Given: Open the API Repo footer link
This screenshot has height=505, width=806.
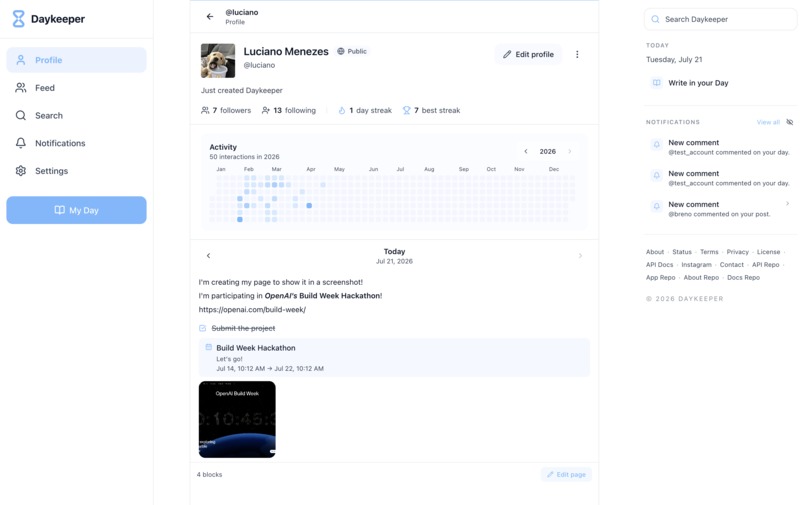Looking at the screenshot, I should pos(765,265).
